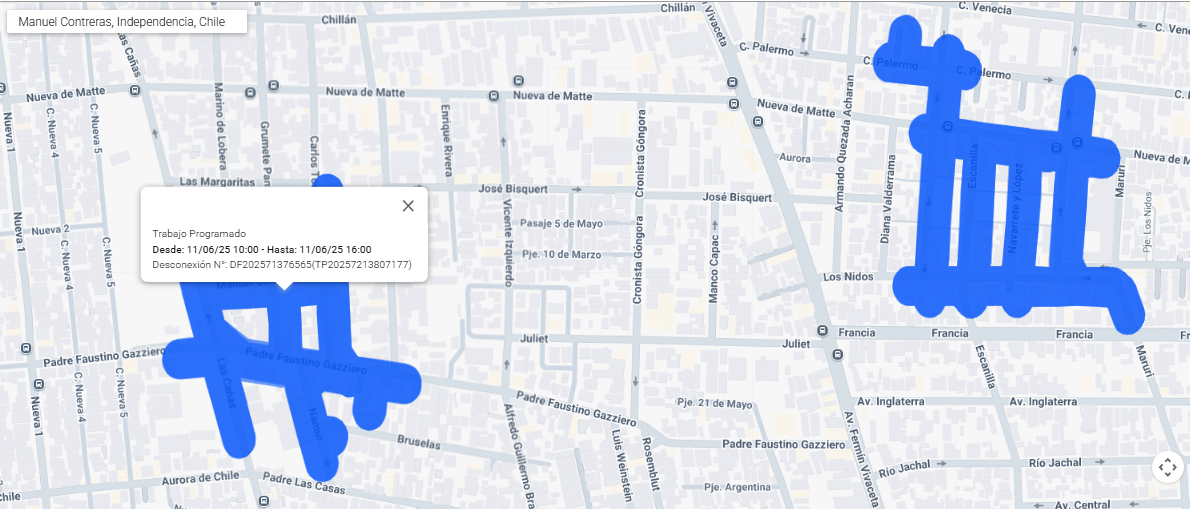This screenshot has width=1190, height=509.
Task: Click the Manuel Contreras address search field
Action: point(127,22)
